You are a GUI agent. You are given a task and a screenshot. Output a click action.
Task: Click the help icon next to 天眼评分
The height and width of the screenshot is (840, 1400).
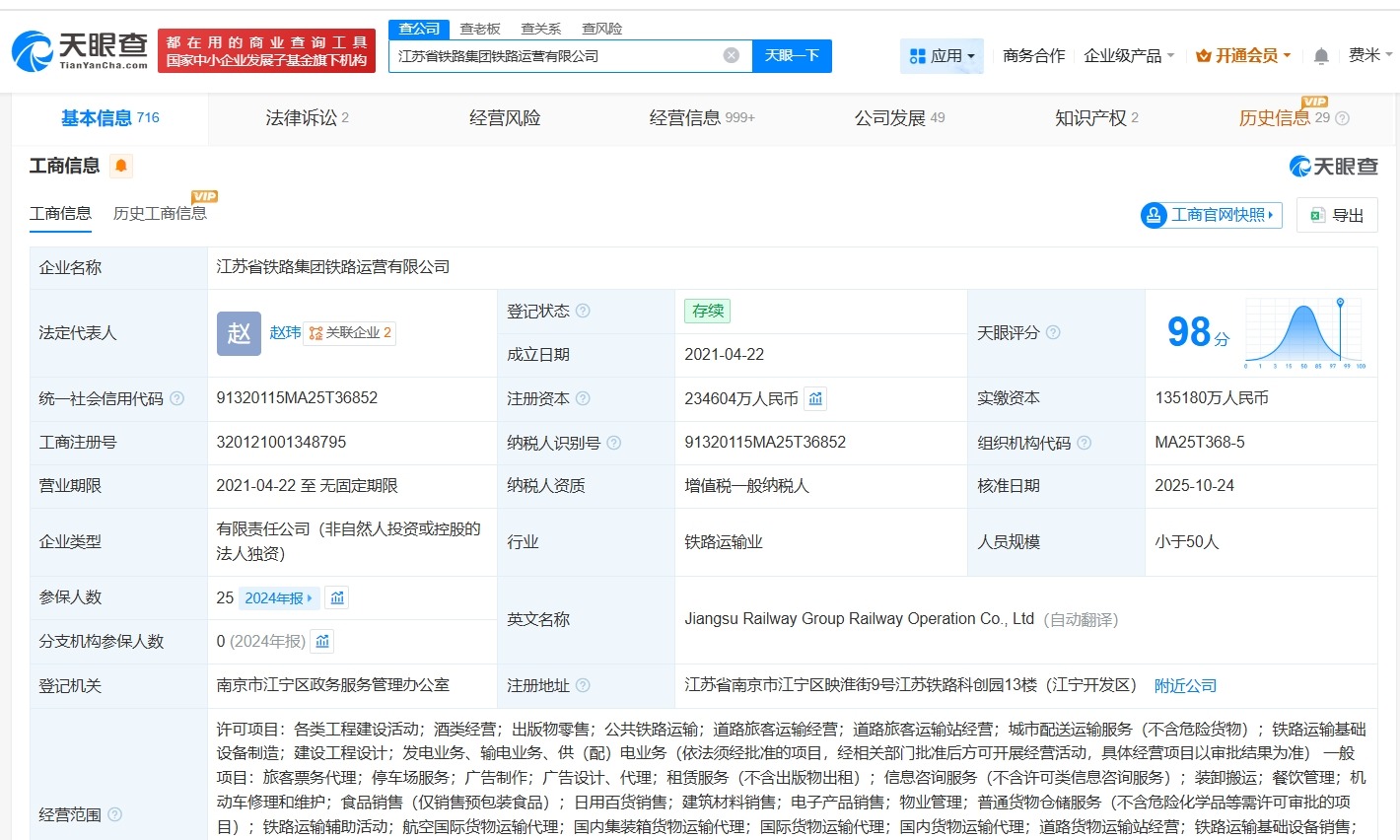click(1053, 333)
